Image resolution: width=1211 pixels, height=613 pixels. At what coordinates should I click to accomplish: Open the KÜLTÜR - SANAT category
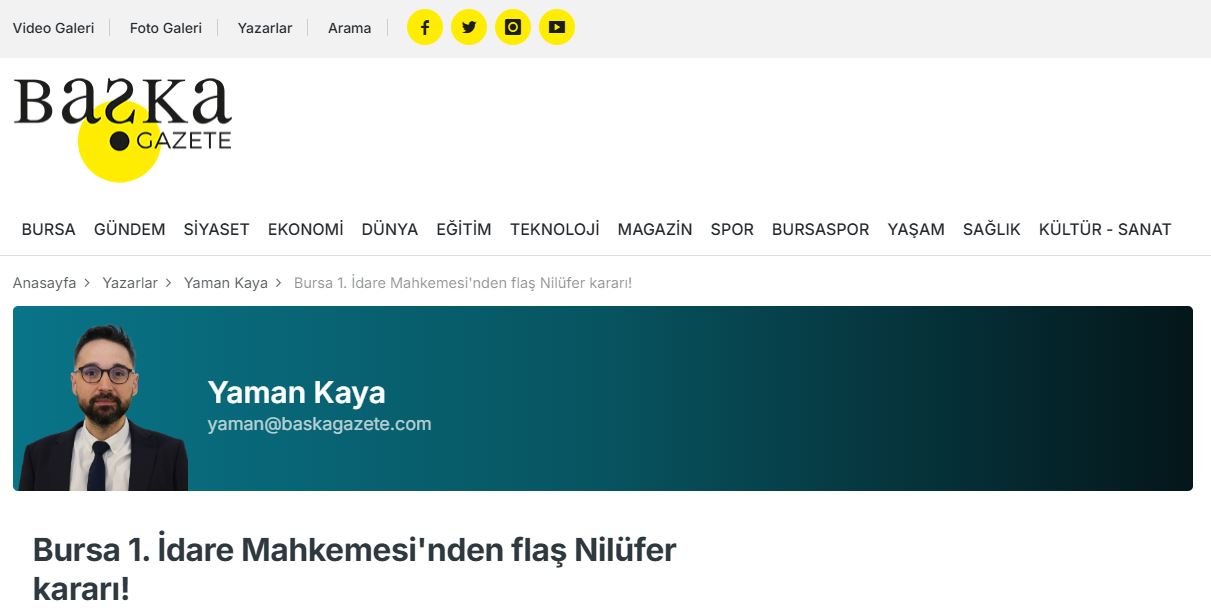click(x=1104, y=229)
